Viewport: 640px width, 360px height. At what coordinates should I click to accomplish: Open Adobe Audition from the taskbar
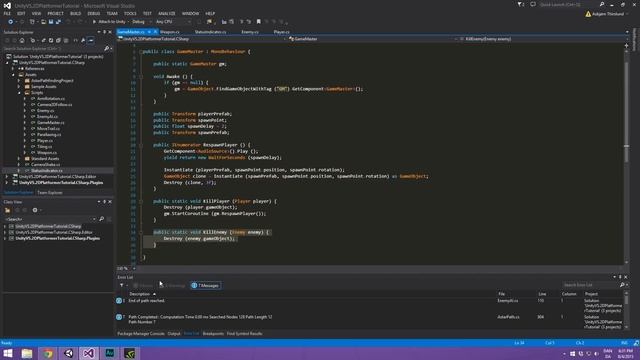(109, 353)
